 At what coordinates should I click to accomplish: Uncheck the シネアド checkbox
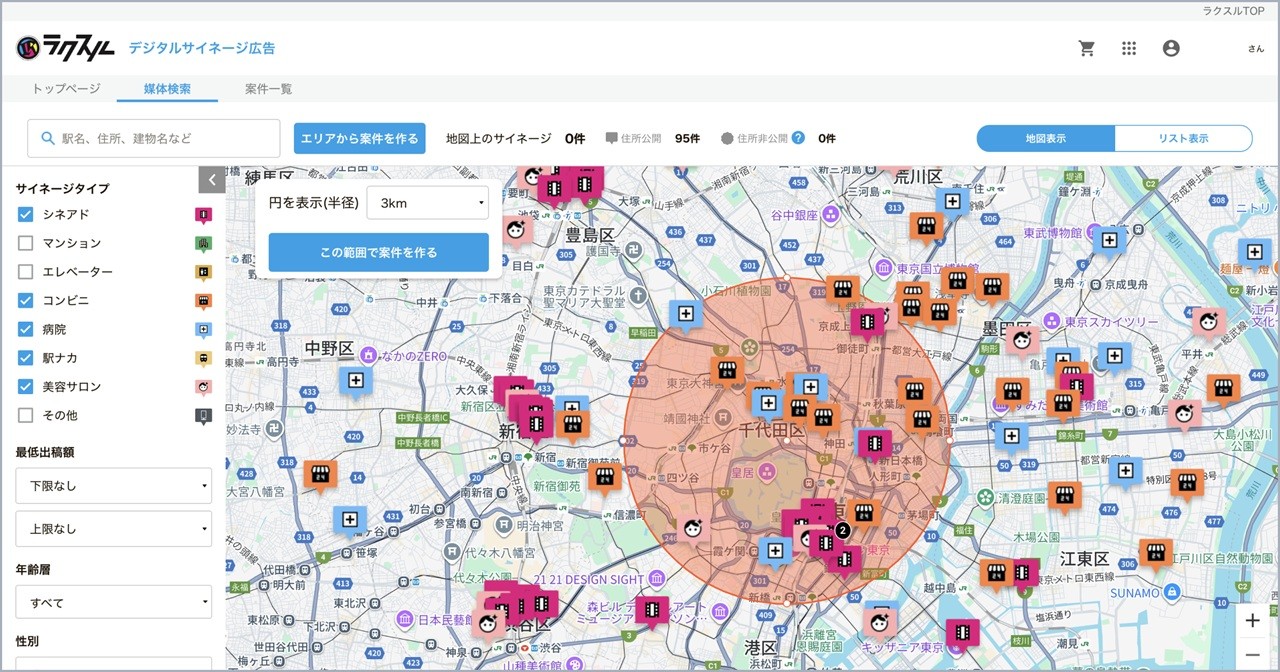pos(26,214)
